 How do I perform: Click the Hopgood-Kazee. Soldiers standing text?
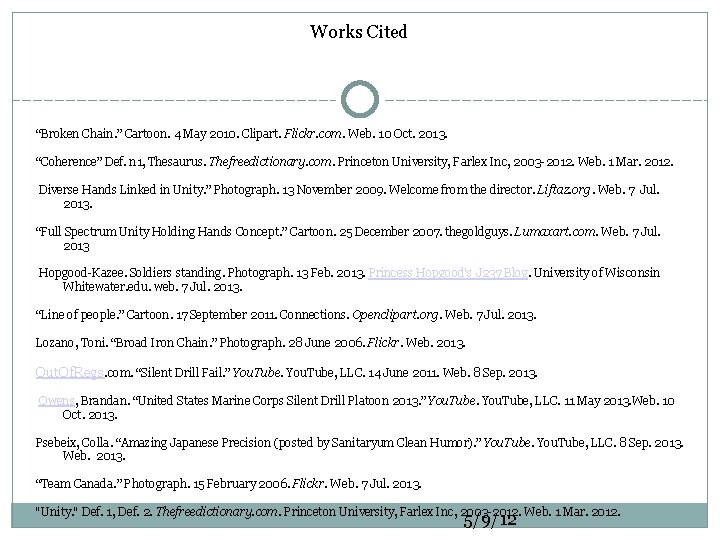click(x=130, y=273)
